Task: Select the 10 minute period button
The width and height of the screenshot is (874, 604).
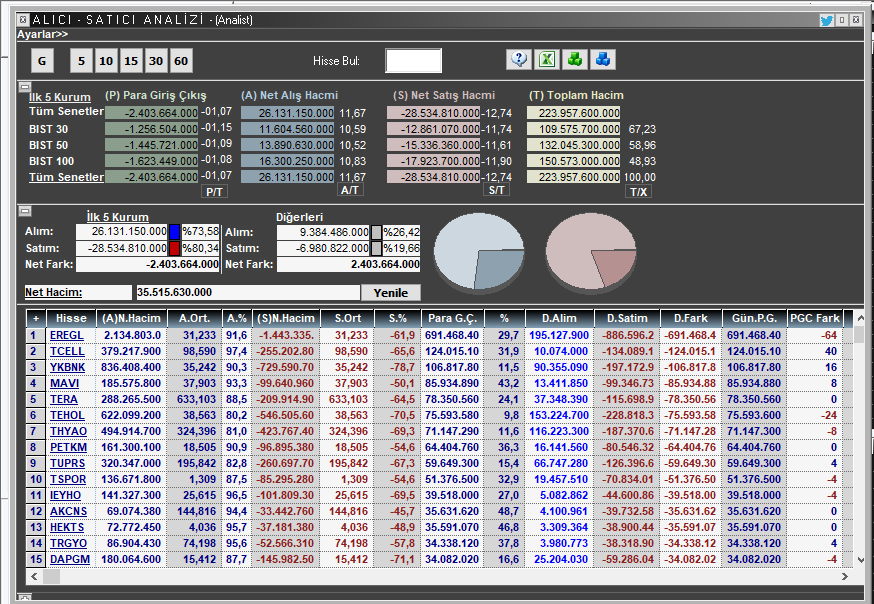Action: 106,61
